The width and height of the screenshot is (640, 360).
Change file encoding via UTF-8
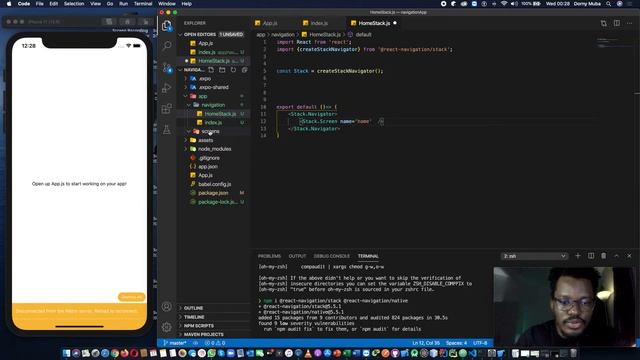click(x=480, y=343)
